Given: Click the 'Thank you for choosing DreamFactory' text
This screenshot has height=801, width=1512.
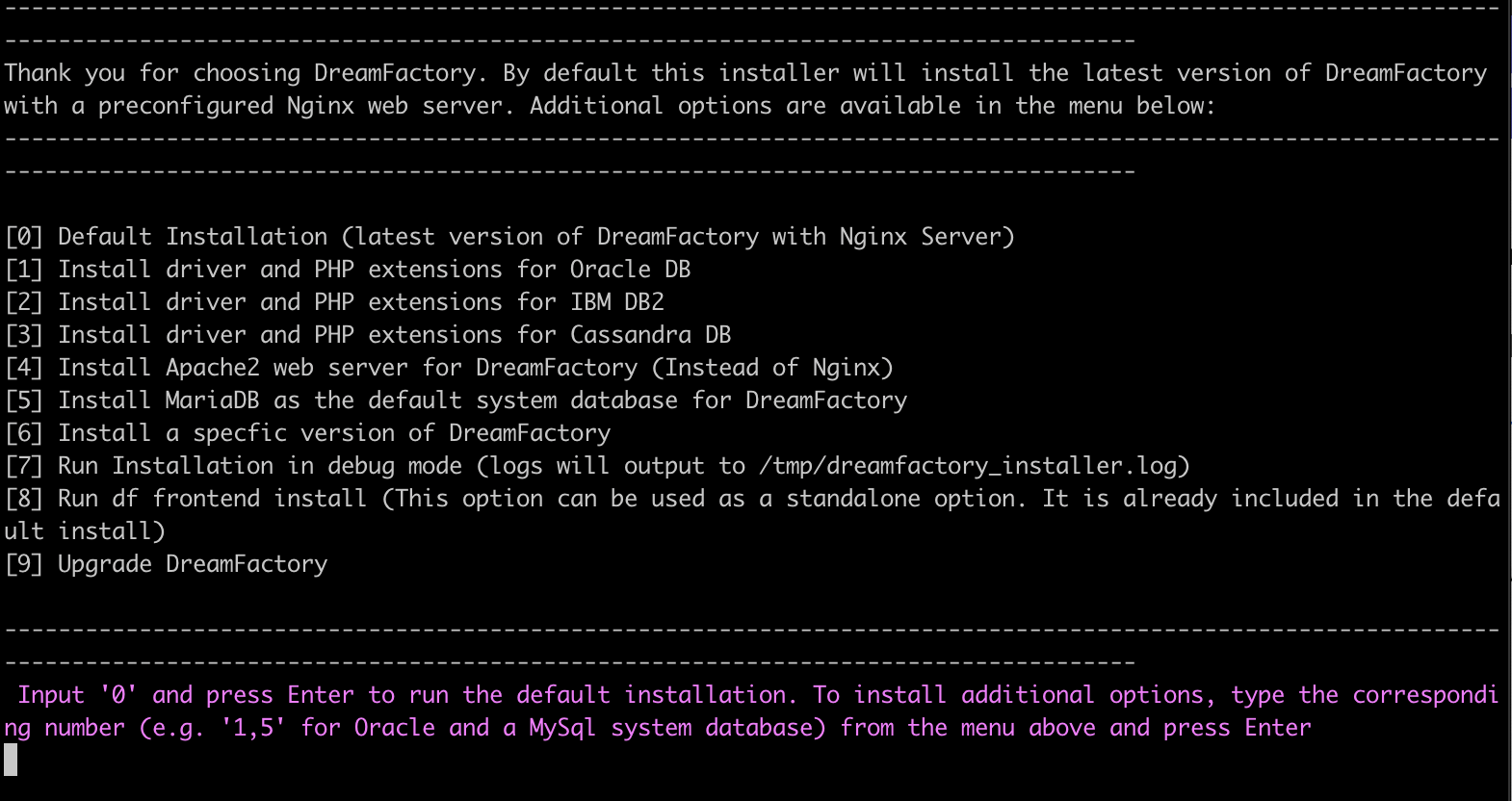Looking at the screenshot, I should pos(240,73).
